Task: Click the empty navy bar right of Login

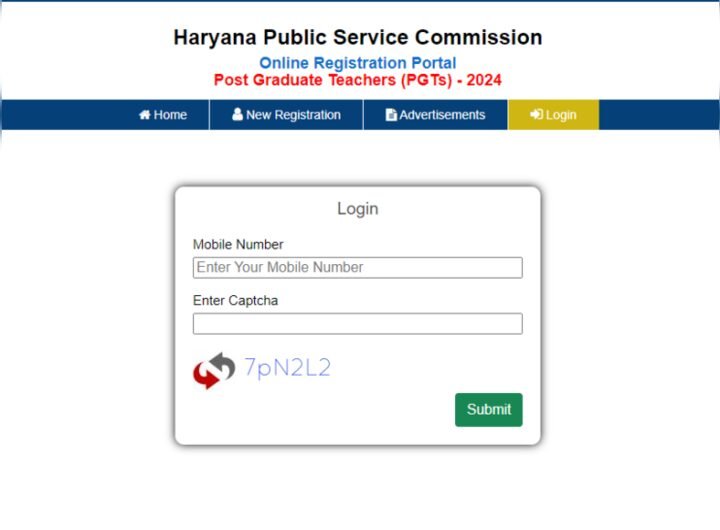Action: point(659,114)
